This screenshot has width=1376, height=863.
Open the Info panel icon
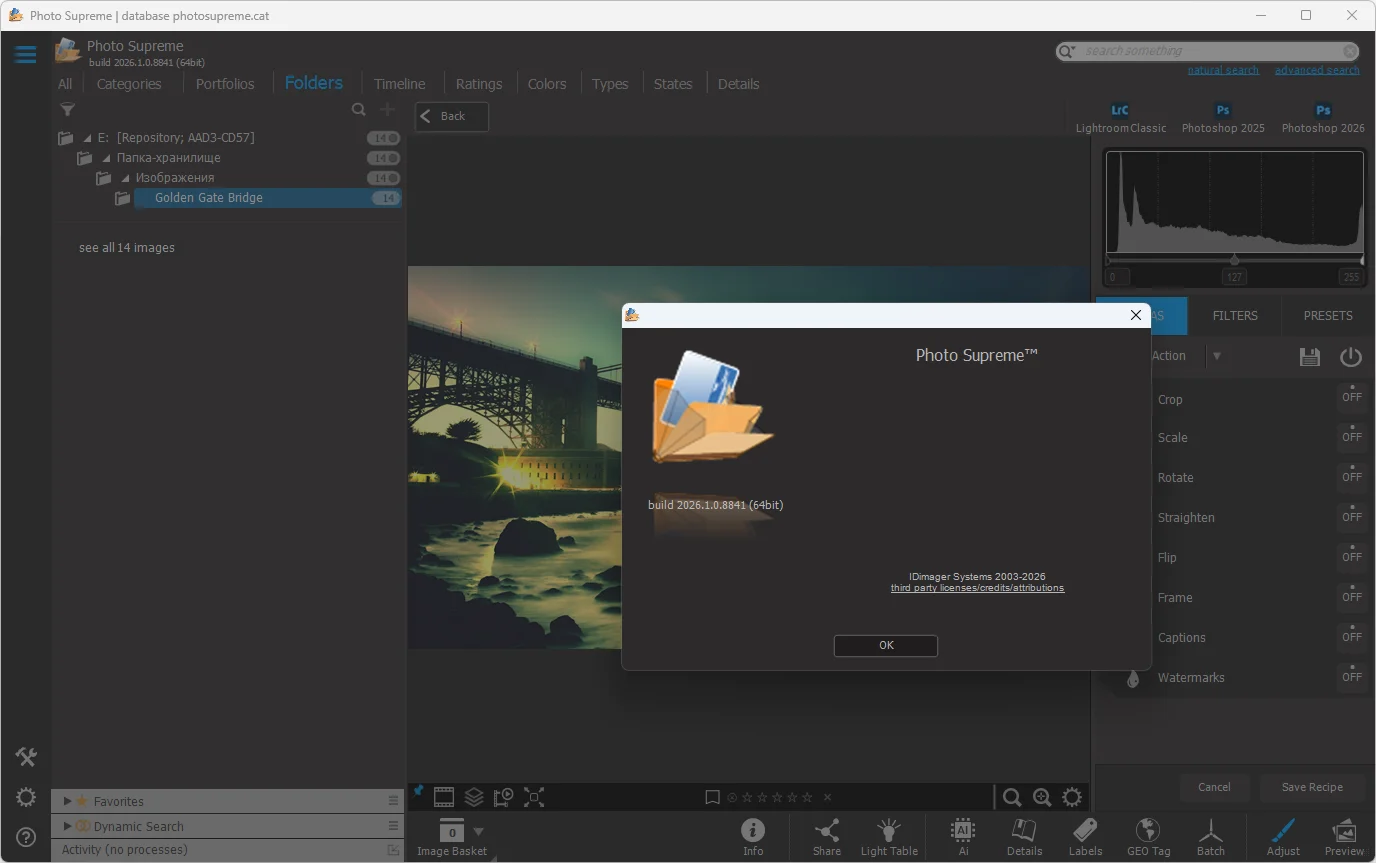[x=752, y=830]
